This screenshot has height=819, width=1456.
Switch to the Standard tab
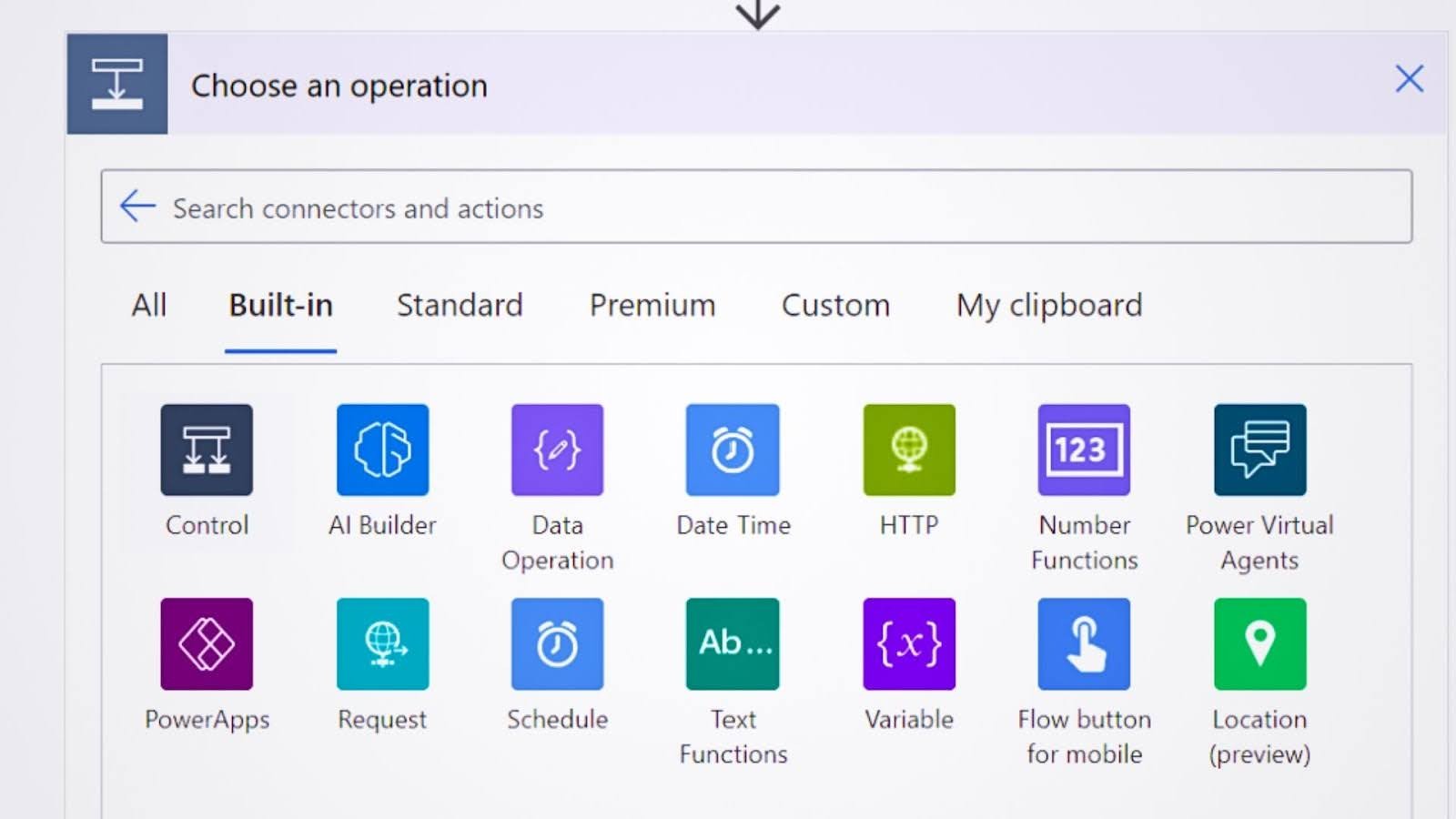(x=460, y=306)
